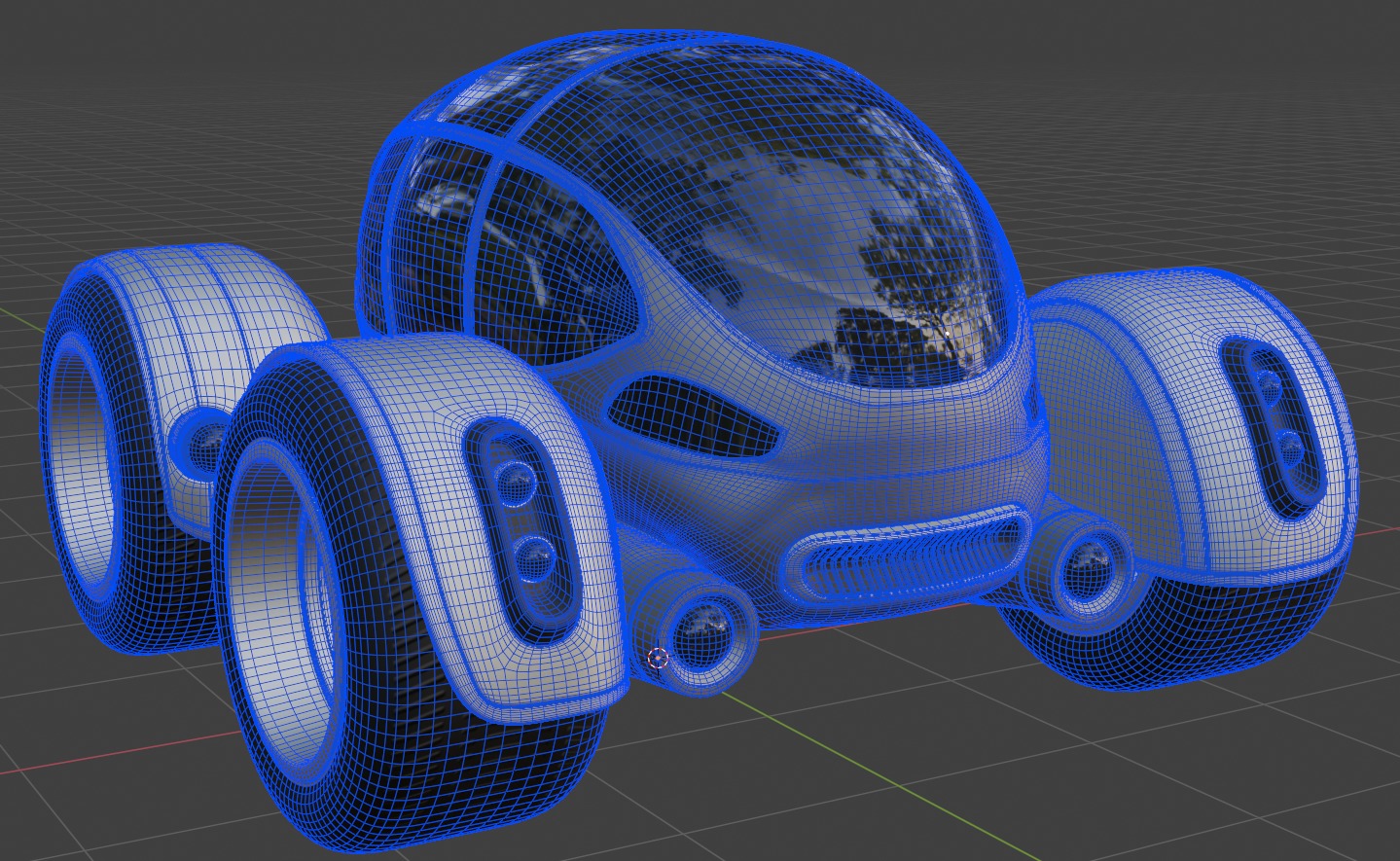Click the upper headlight lens on the left fender
The height and width of the screenshot is (861, 1400).
(515, 482)
